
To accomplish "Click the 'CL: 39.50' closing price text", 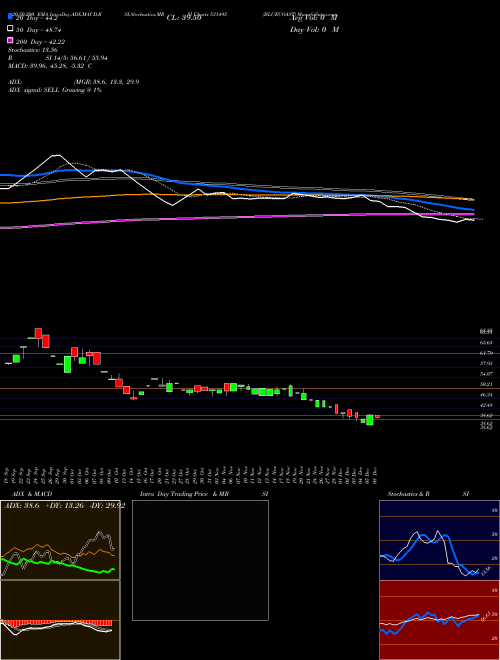I will [x=184, y=18].
